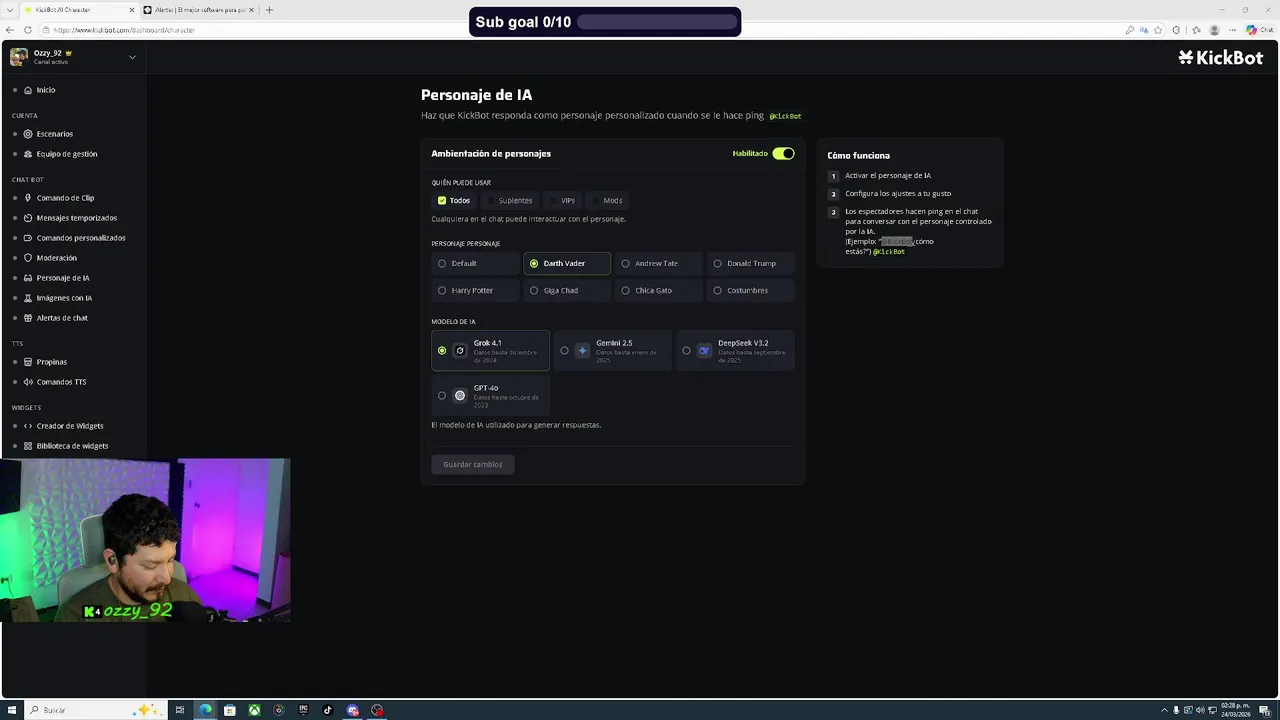The width and height of the screenshot is (1280, 720).
Task: Check the VIPs option
Action: coord(562,201)
